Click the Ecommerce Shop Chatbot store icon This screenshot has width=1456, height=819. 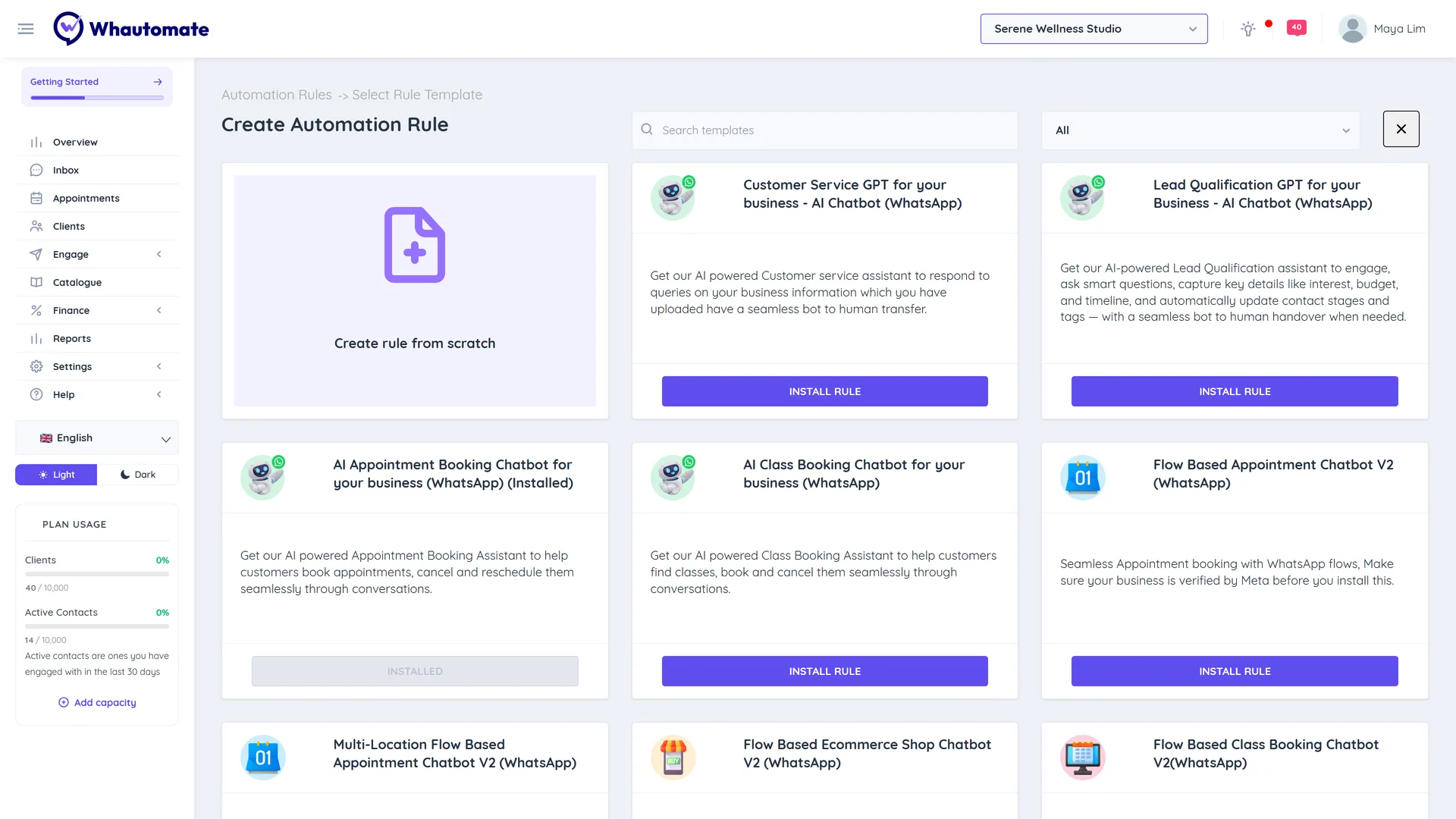(673, 758)
